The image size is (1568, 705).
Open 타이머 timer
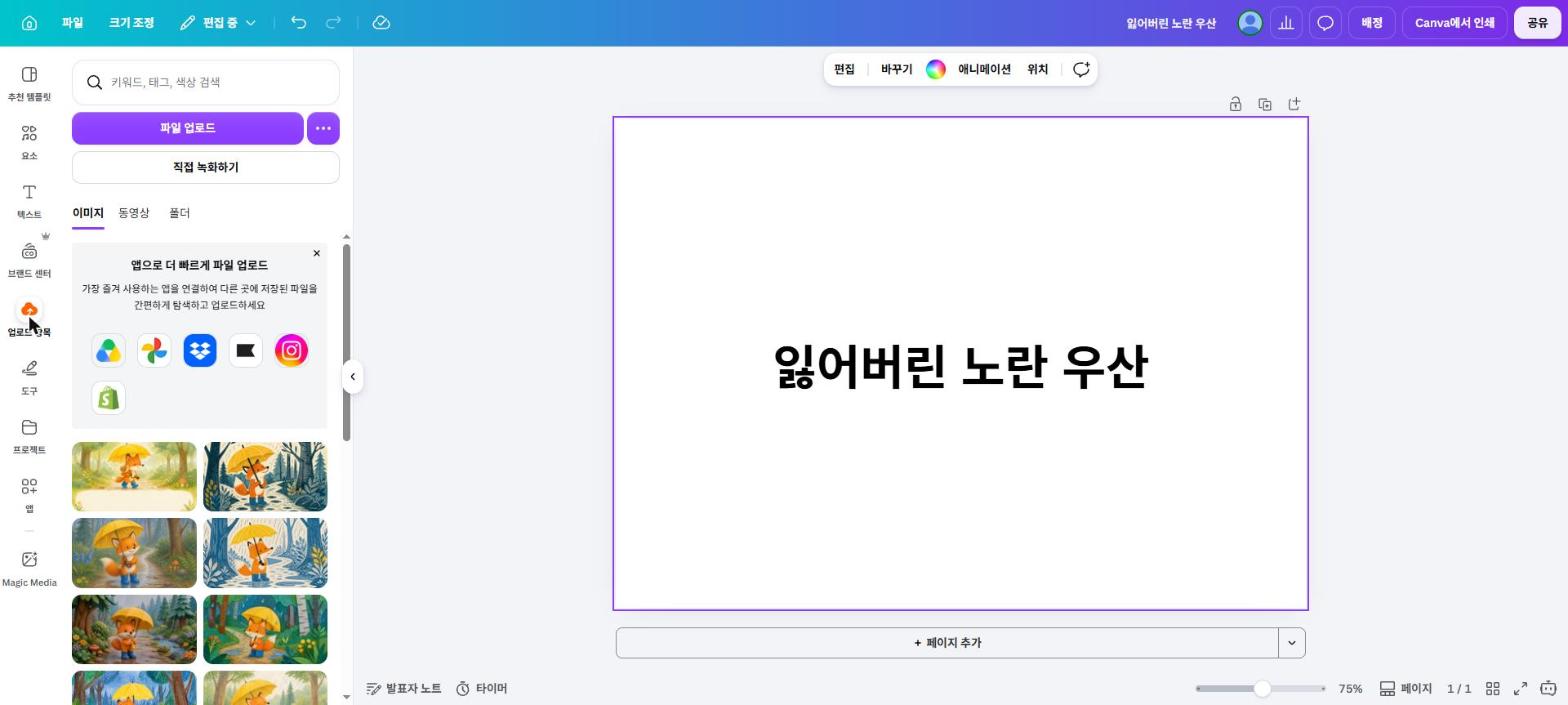tap(482, 688)
